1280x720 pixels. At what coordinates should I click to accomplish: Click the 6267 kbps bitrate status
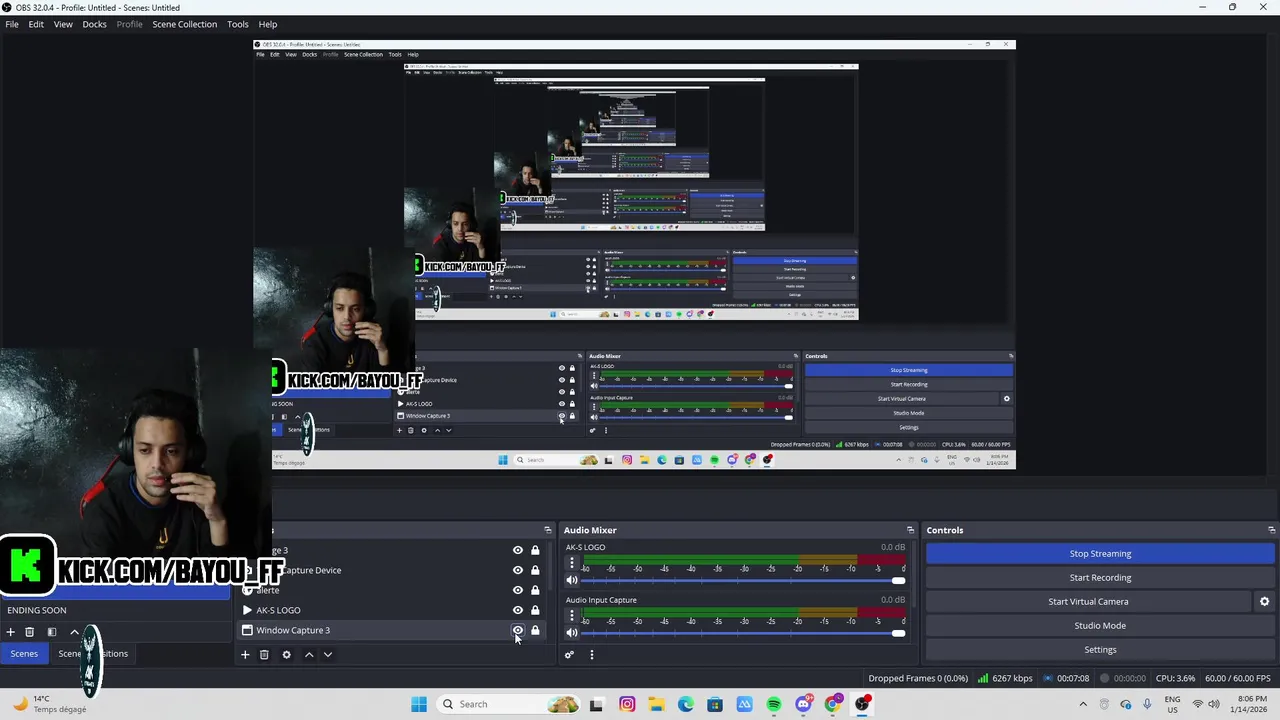[x=1005, y=678]
